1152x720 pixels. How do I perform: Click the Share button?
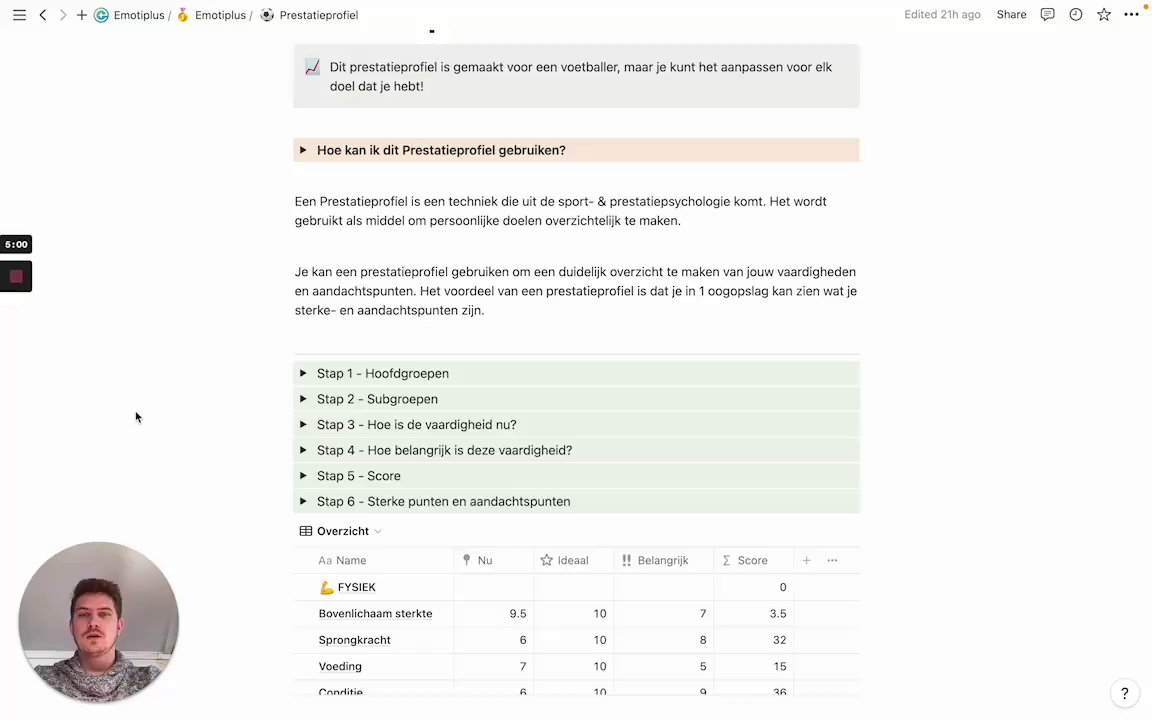(x=1011, y=15)
